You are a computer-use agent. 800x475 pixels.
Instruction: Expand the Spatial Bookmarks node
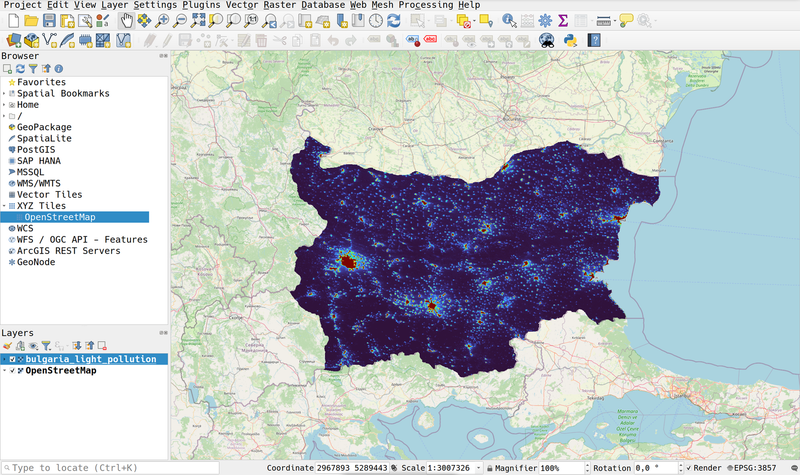pyautogui.click(x=4, y=94)
